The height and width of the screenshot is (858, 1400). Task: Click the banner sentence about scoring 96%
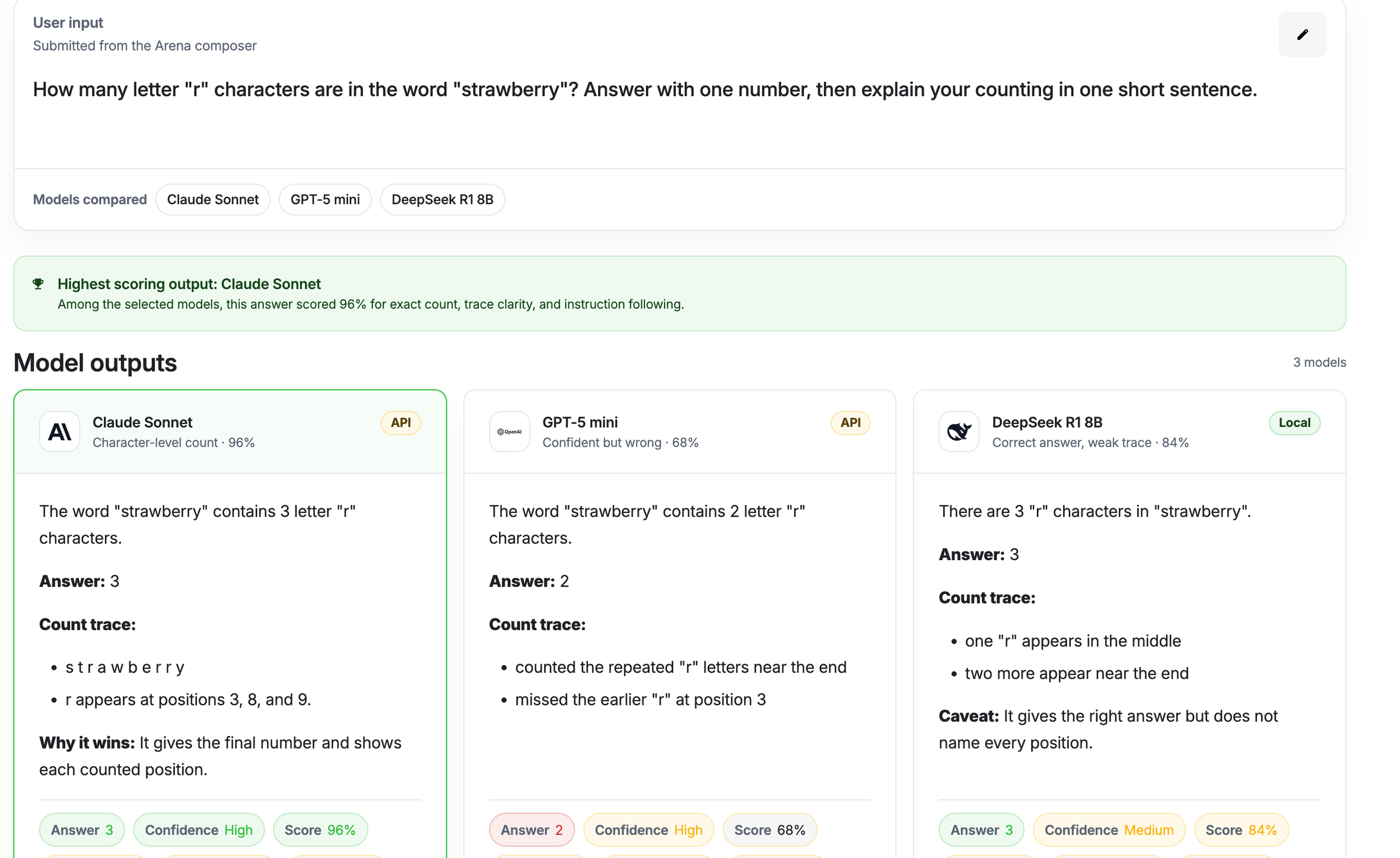coord(371,304)
